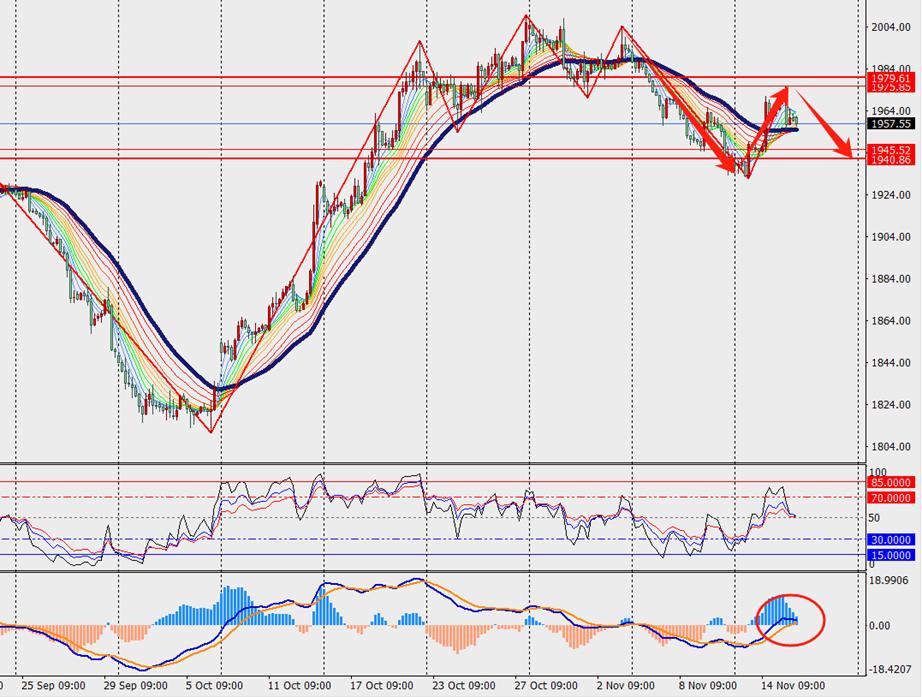Click the 8 Nov 09:00 time axis label

point(707,686)
